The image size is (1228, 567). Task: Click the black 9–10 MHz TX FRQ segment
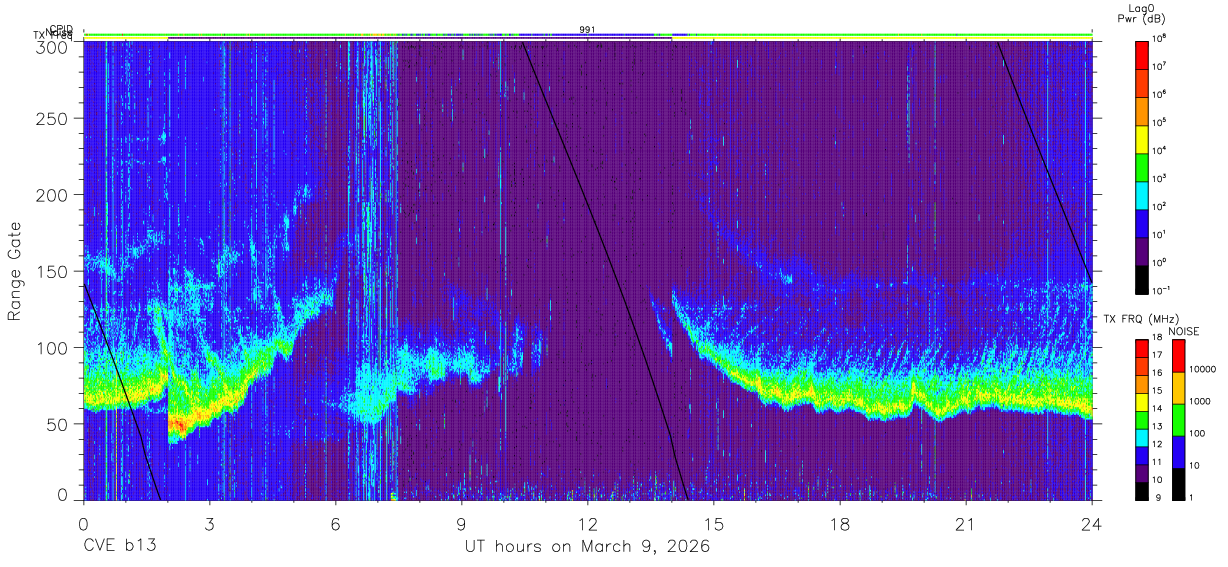coord(1142,489)
